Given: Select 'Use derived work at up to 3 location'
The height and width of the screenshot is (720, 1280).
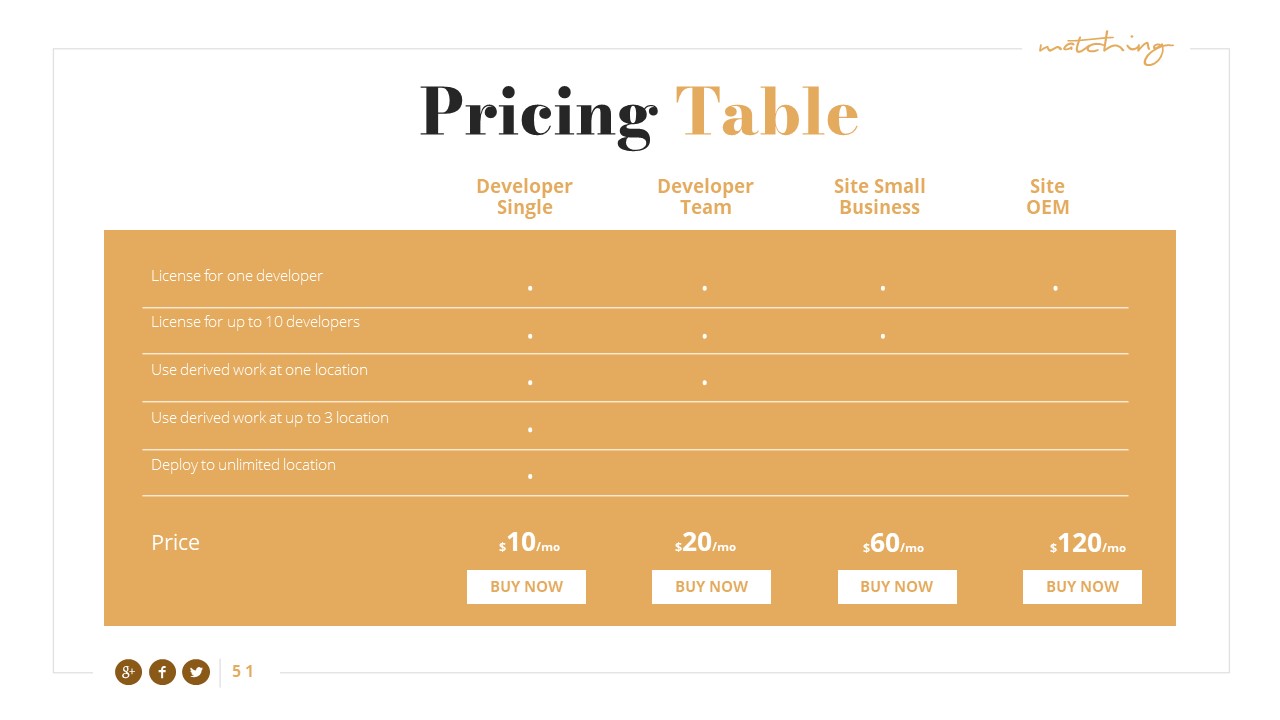Looking at the screenshot, I should (x=270, y=418).
